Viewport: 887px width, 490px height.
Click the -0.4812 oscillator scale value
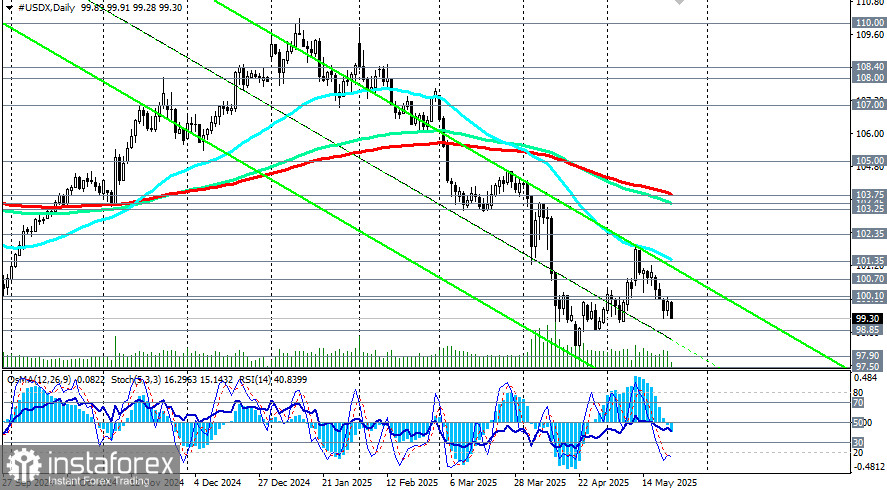pos(868,467)
